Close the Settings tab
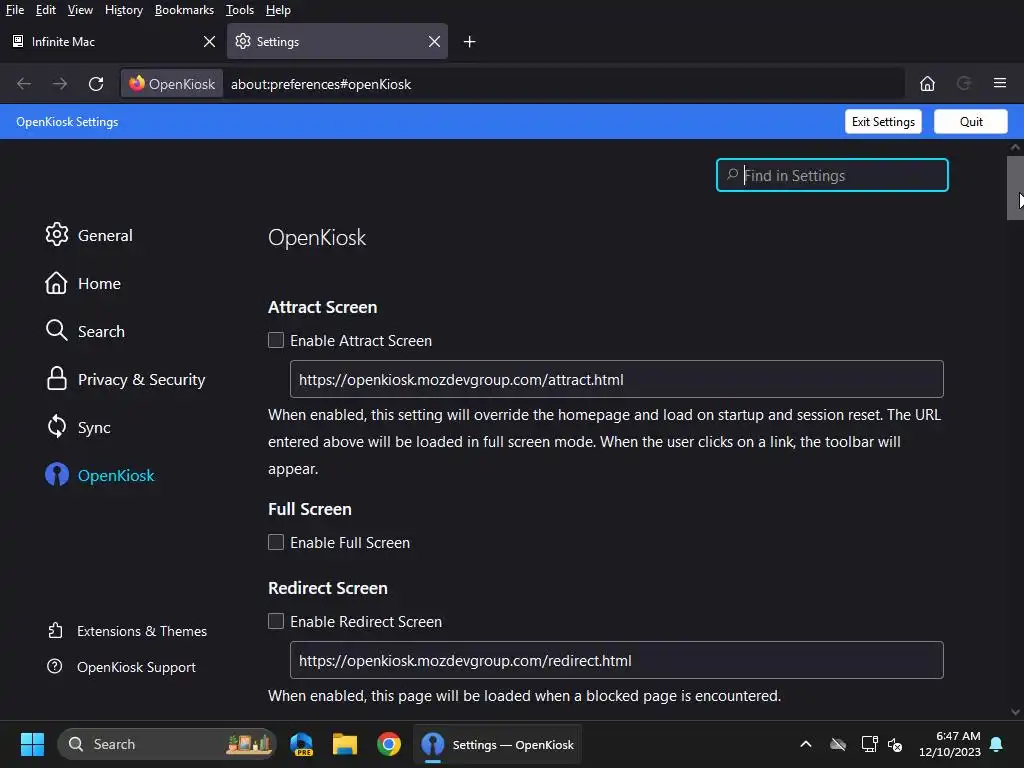Viewport: 1024px width, 768px height. pyautogui.click(x=434, y=42)
